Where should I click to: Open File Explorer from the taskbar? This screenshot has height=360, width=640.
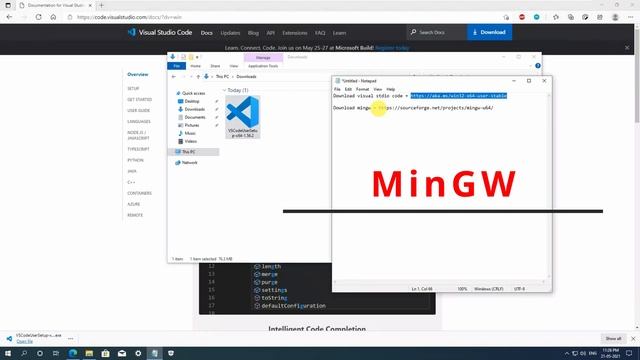tap(89, 353)
